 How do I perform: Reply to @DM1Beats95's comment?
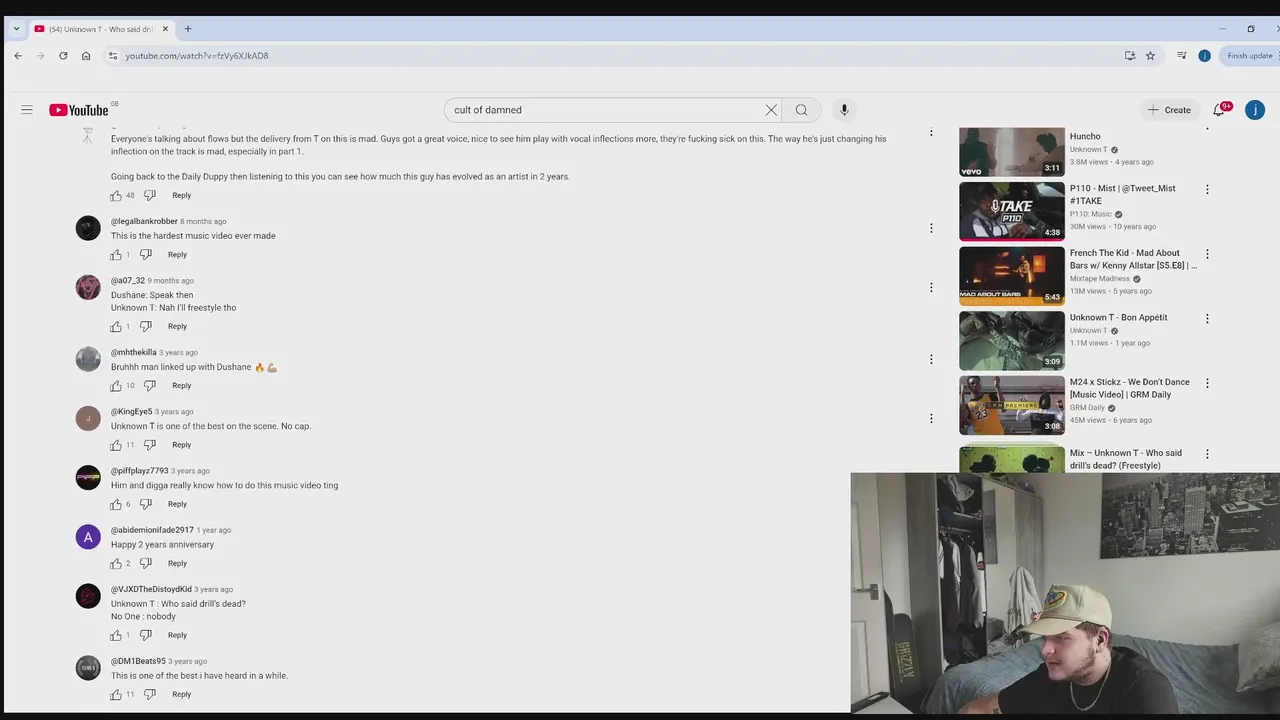pyautogui.click(x=181, y=694)
